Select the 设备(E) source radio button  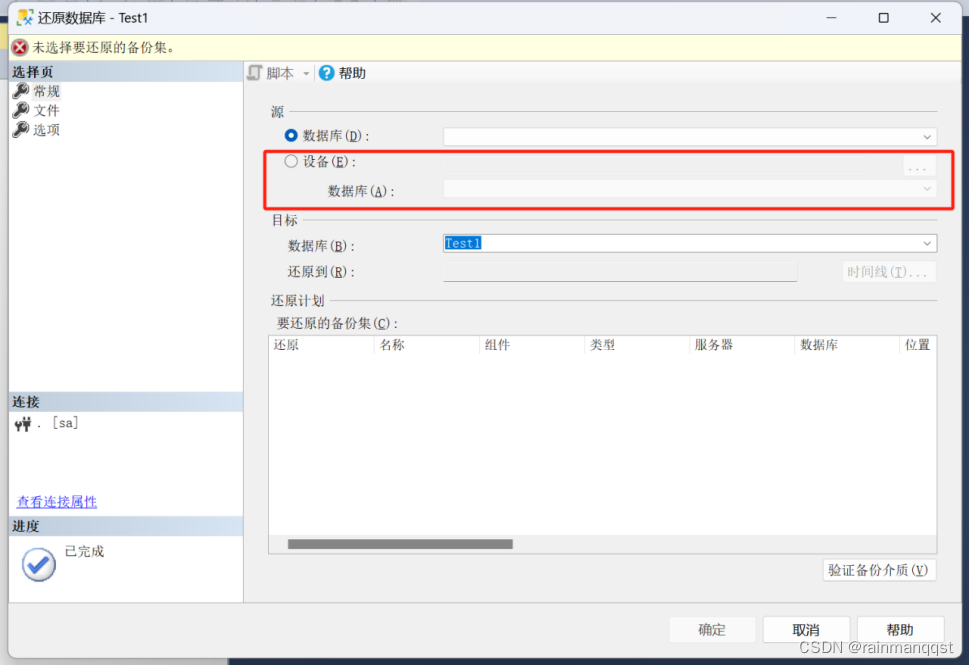292,161
